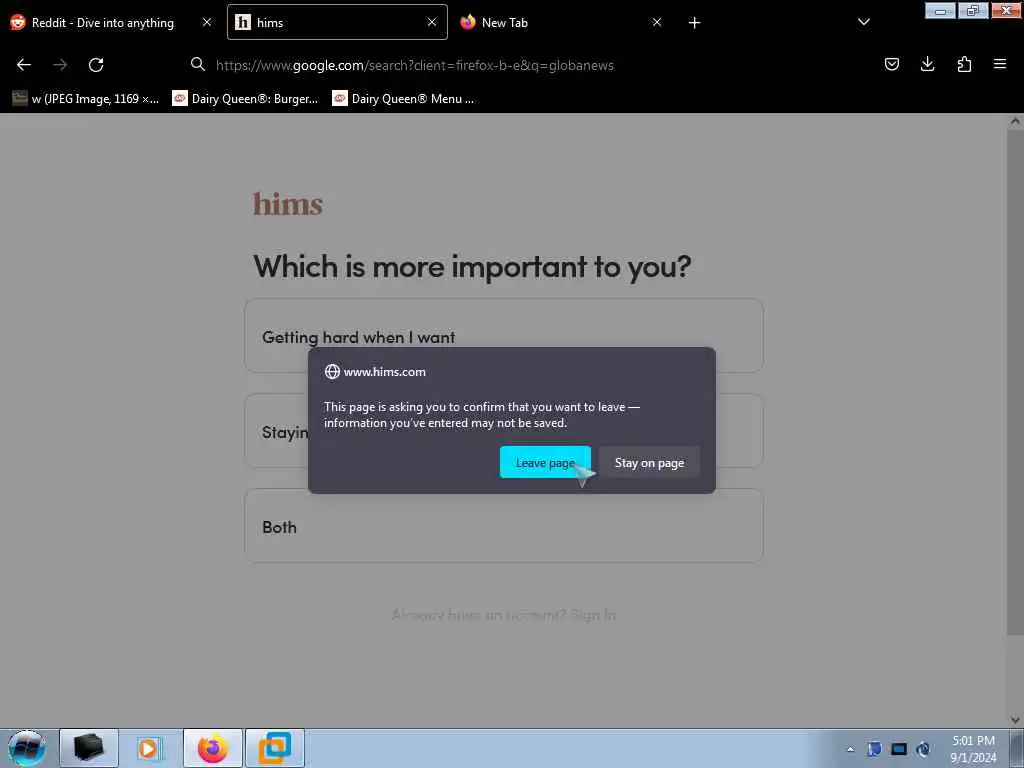Viewport: 1024px width, 768px height.
Task: Open a new tab with plus button
Action: click(694, 23)
